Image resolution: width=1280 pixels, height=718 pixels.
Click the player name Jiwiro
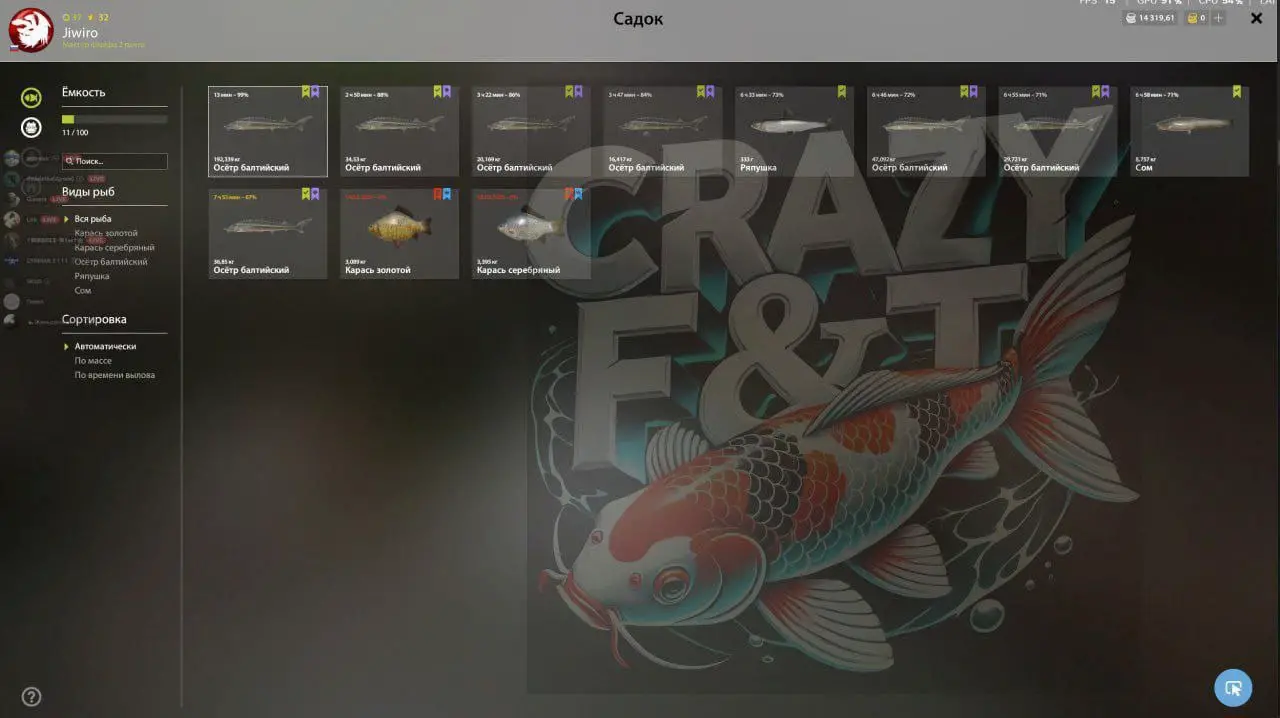pyautogui.click(x=80, y=33)
